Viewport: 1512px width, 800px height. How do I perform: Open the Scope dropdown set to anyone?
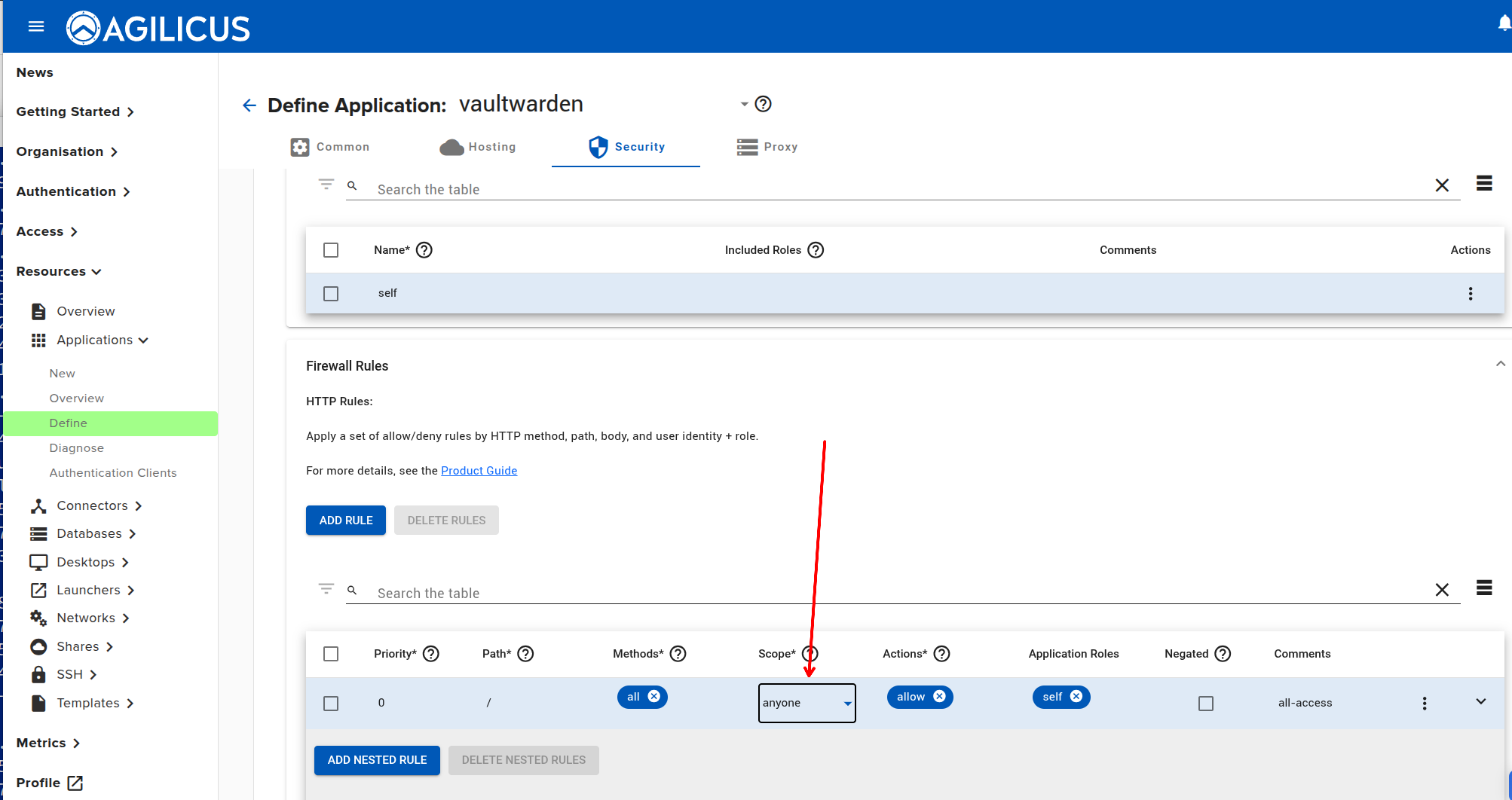(x=807, y=703)
